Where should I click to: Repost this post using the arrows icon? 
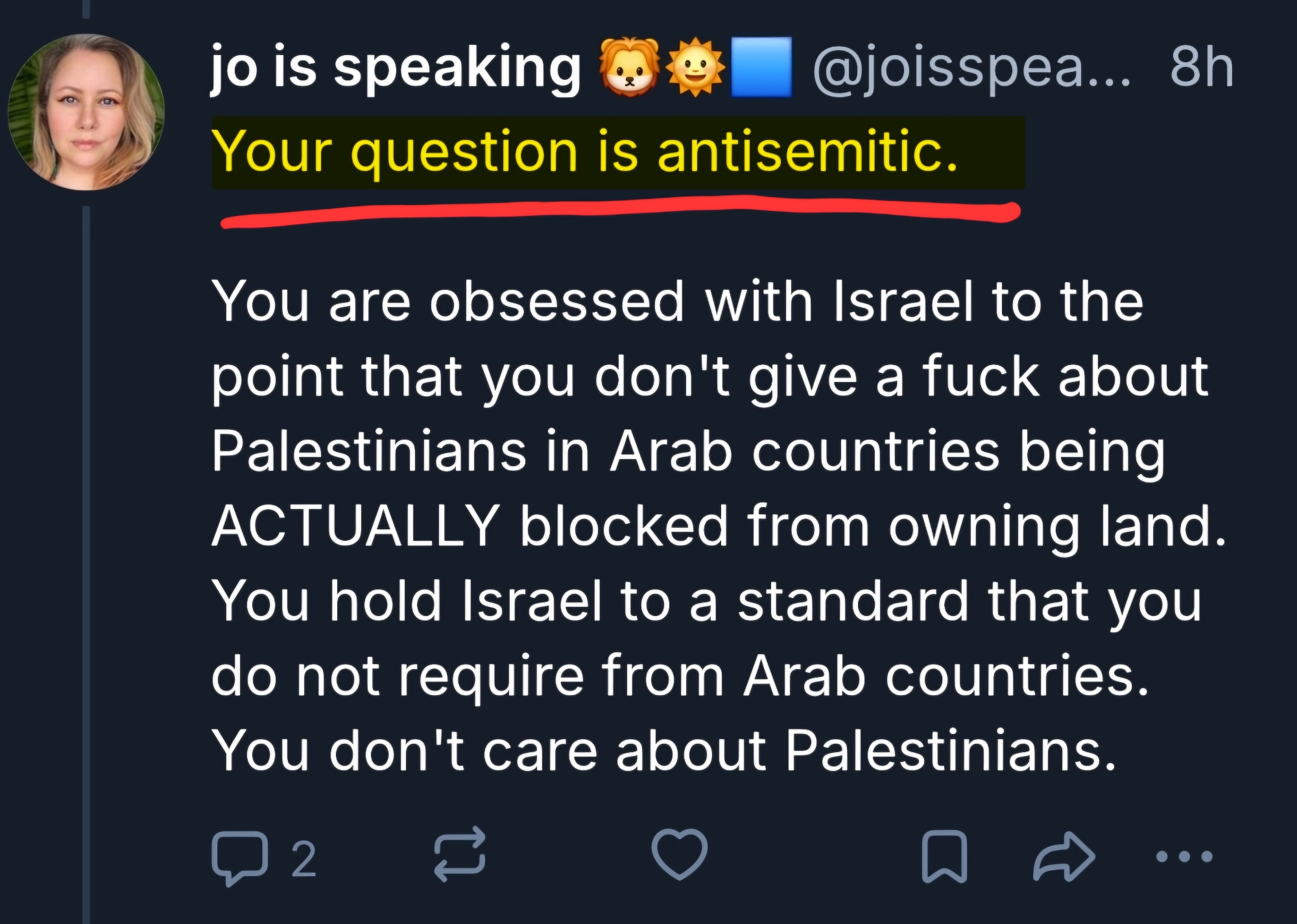click(x=459, y=855)
